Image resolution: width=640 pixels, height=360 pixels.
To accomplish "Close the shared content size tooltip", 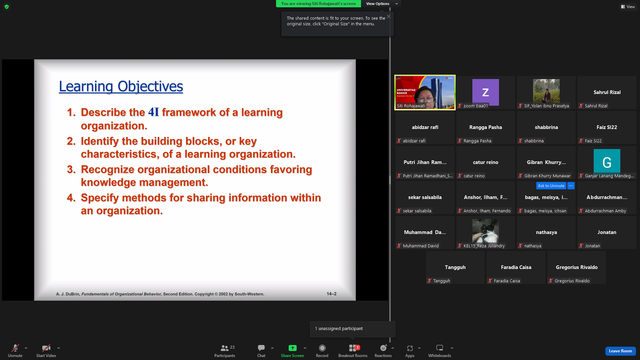I will tap(389, 16).
